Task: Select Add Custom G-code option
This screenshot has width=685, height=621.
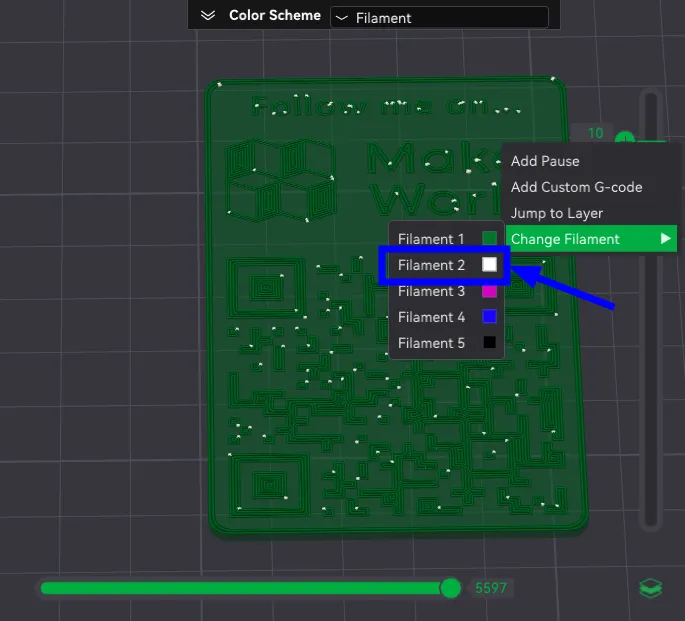Action: [576, 187]
